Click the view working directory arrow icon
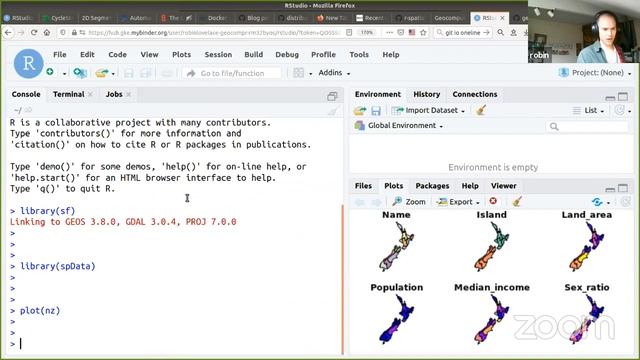 pyautogui.click(x=28, y=110)
